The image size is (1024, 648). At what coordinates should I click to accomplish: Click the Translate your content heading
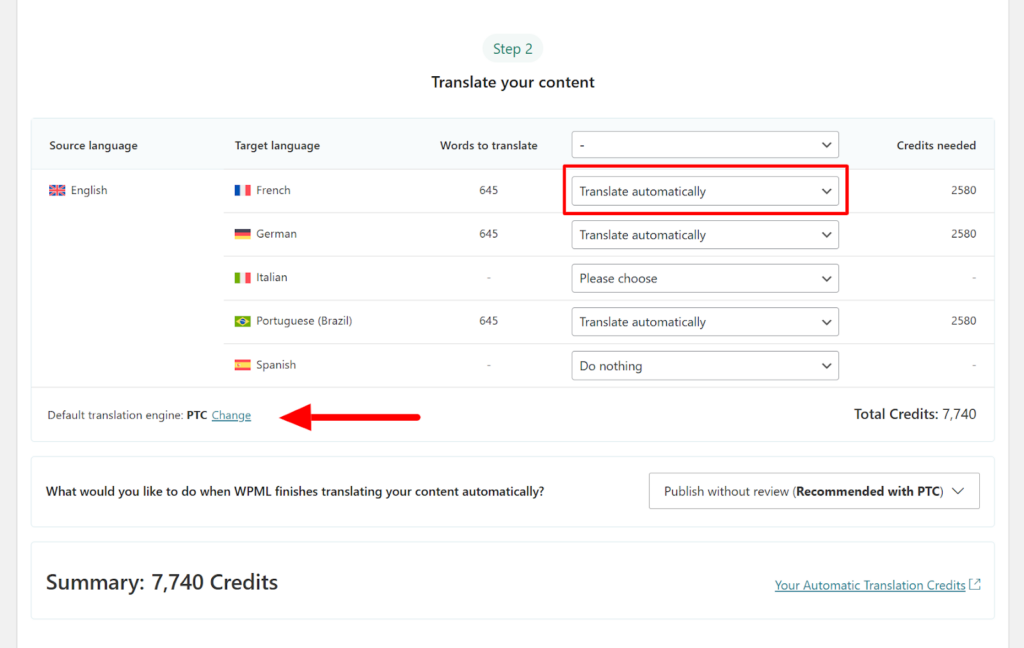(512, 82)
